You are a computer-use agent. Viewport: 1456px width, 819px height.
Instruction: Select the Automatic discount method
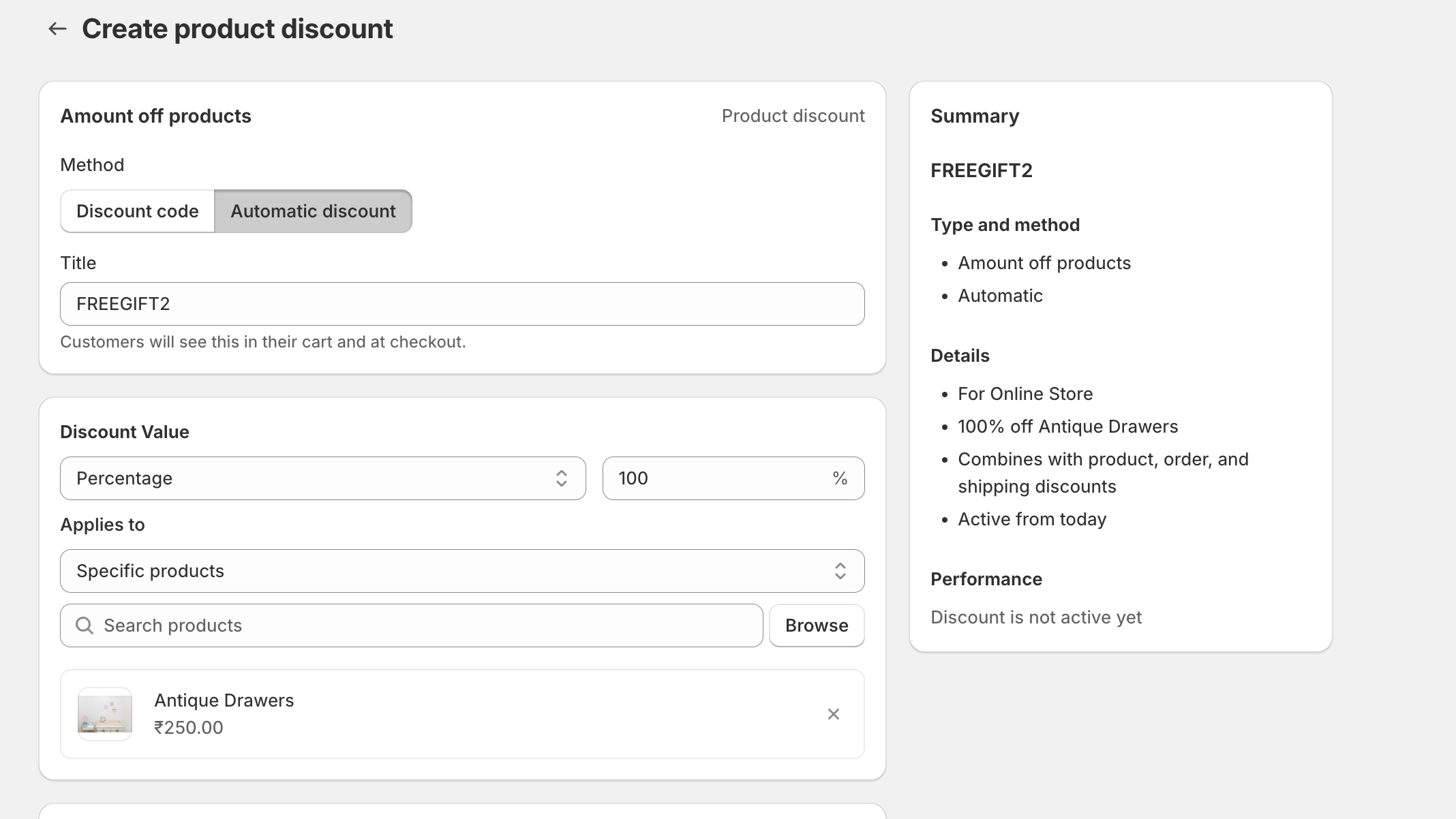pos(313,211)
